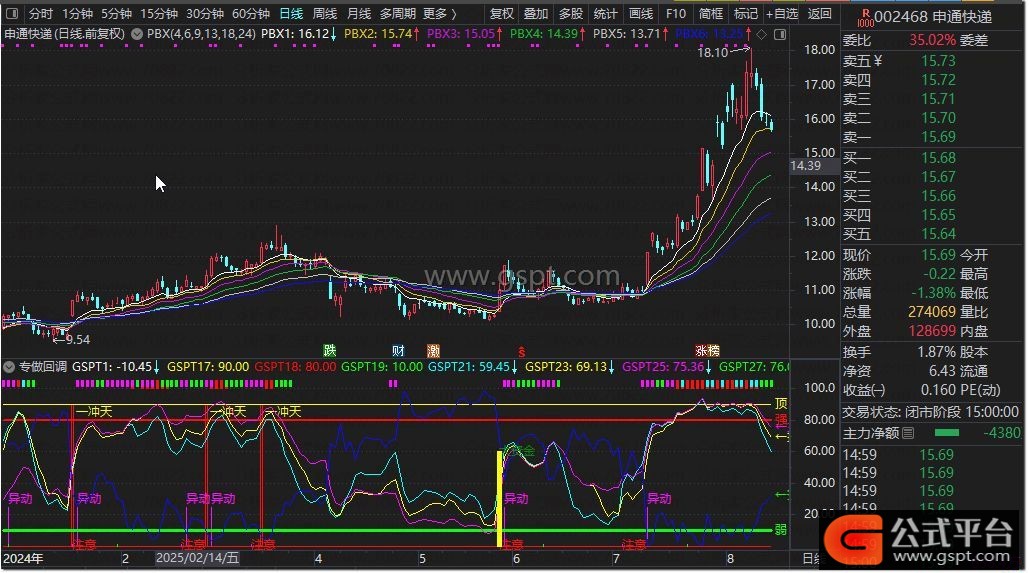The image size is (1029, 573).
Task: Add stock via +自选 button
Action: [781, 14]
